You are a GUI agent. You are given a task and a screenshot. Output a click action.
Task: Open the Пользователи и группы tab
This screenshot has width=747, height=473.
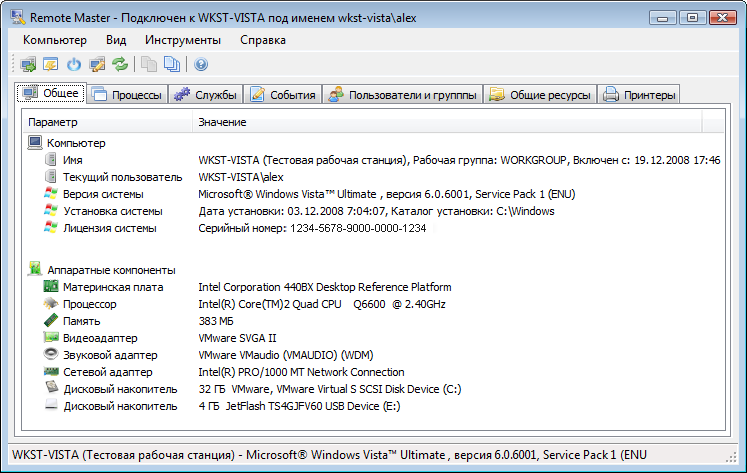pos(403,94)
